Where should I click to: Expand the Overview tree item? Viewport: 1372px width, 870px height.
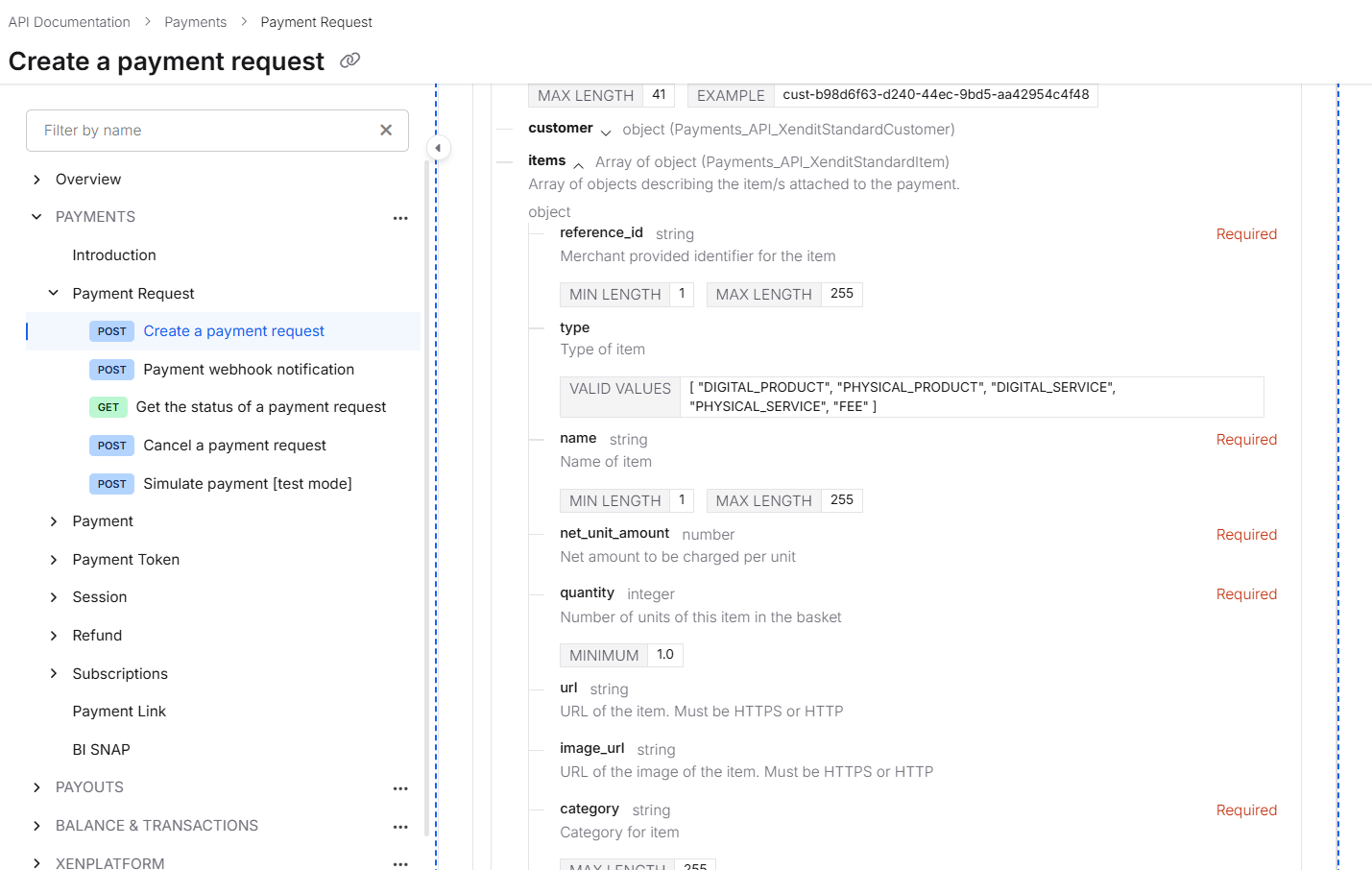pyautogui.click(x=36, y=180)
